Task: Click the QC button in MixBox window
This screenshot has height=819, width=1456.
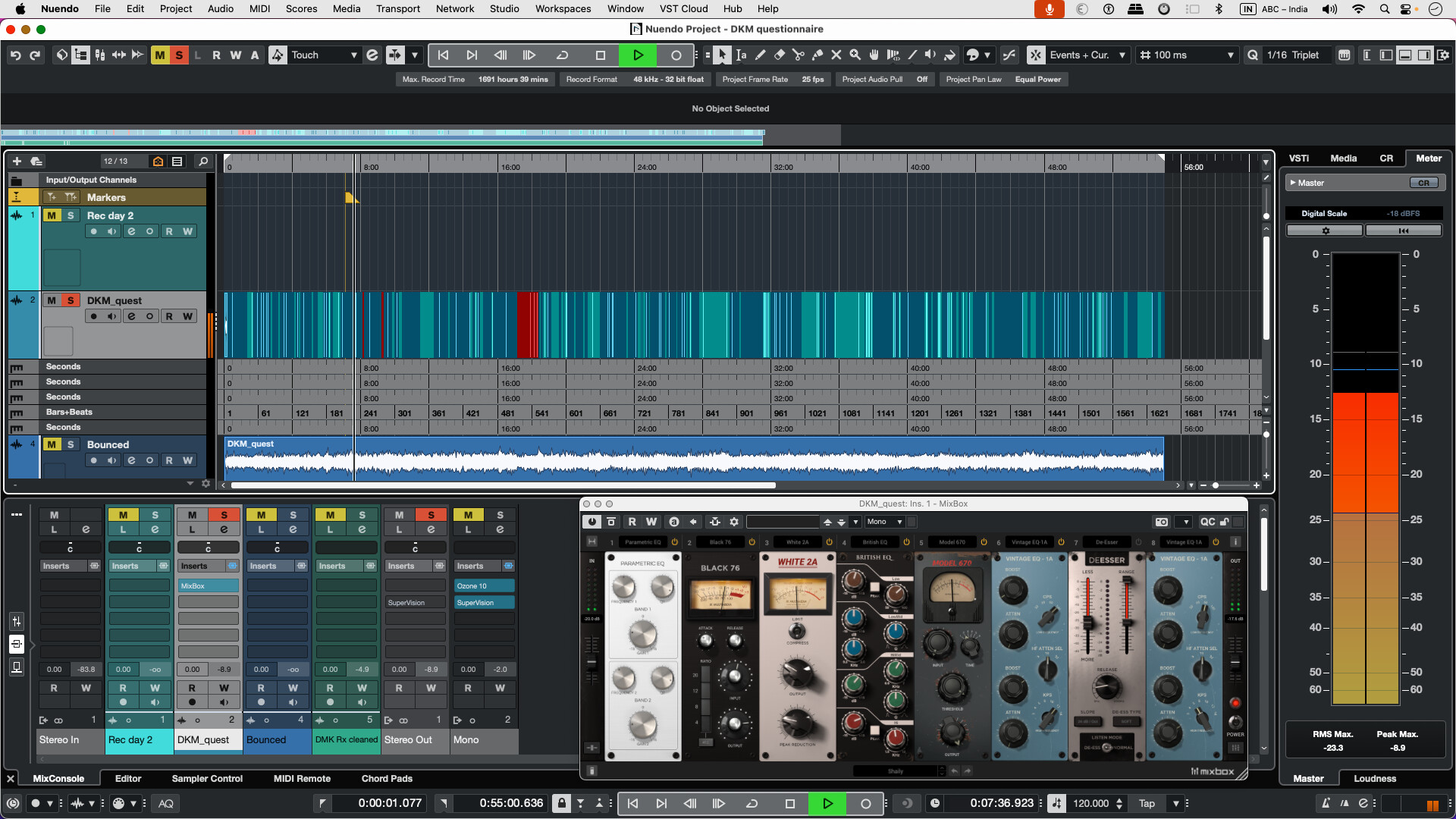Action: pos(1207,522)
